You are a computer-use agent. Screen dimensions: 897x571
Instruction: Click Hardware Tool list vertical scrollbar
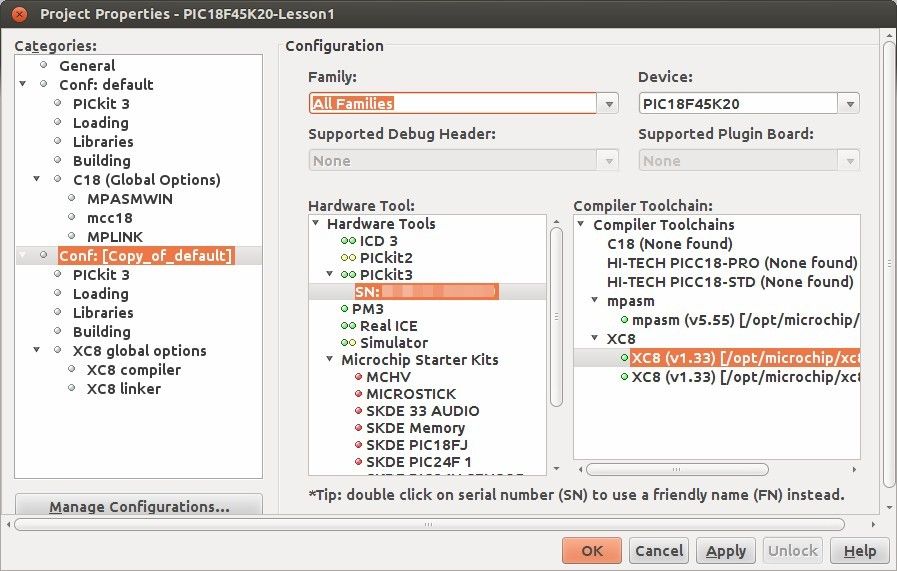coord(556,317)
